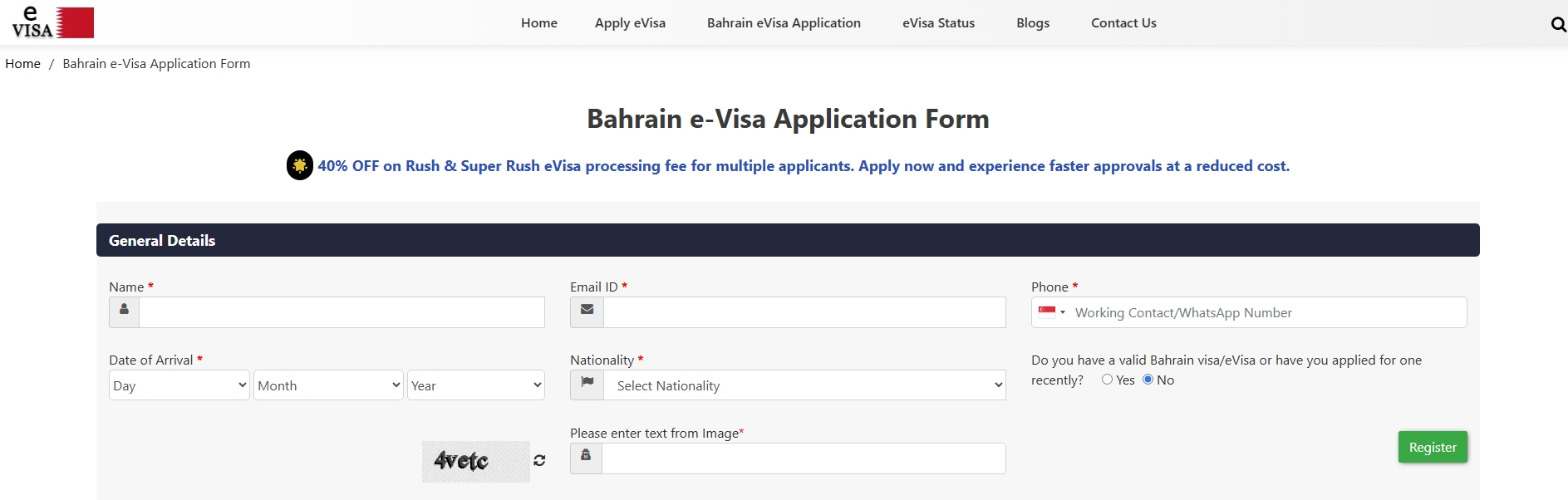The image size is (1568, 500).
Task: Click the 4vetc captcha image
Action: coord(475,461)
